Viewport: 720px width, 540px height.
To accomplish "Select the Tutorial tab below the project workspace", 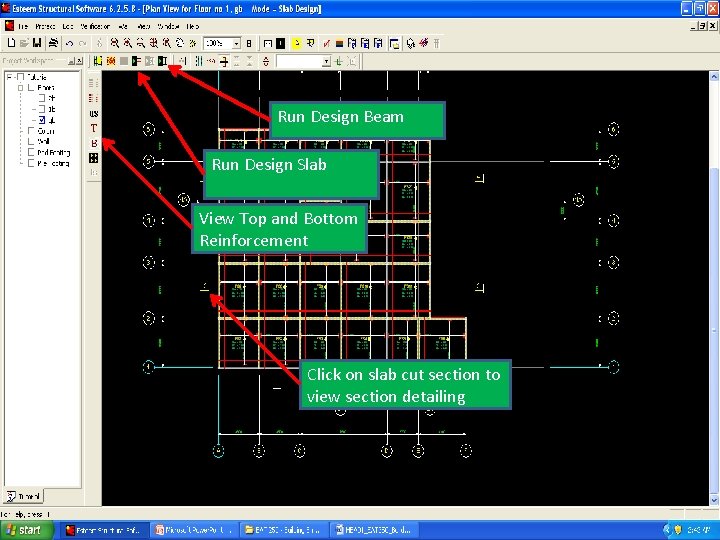I will (23, 496).
